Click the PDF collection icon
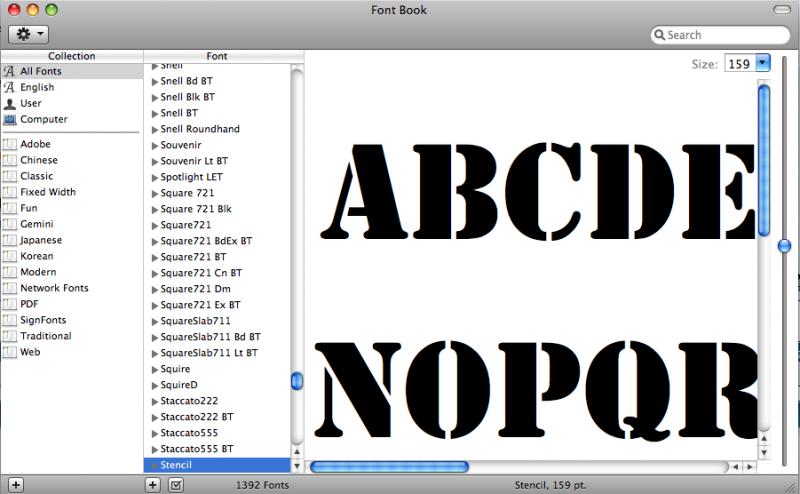800x494 pixels. tap(10, 304)
